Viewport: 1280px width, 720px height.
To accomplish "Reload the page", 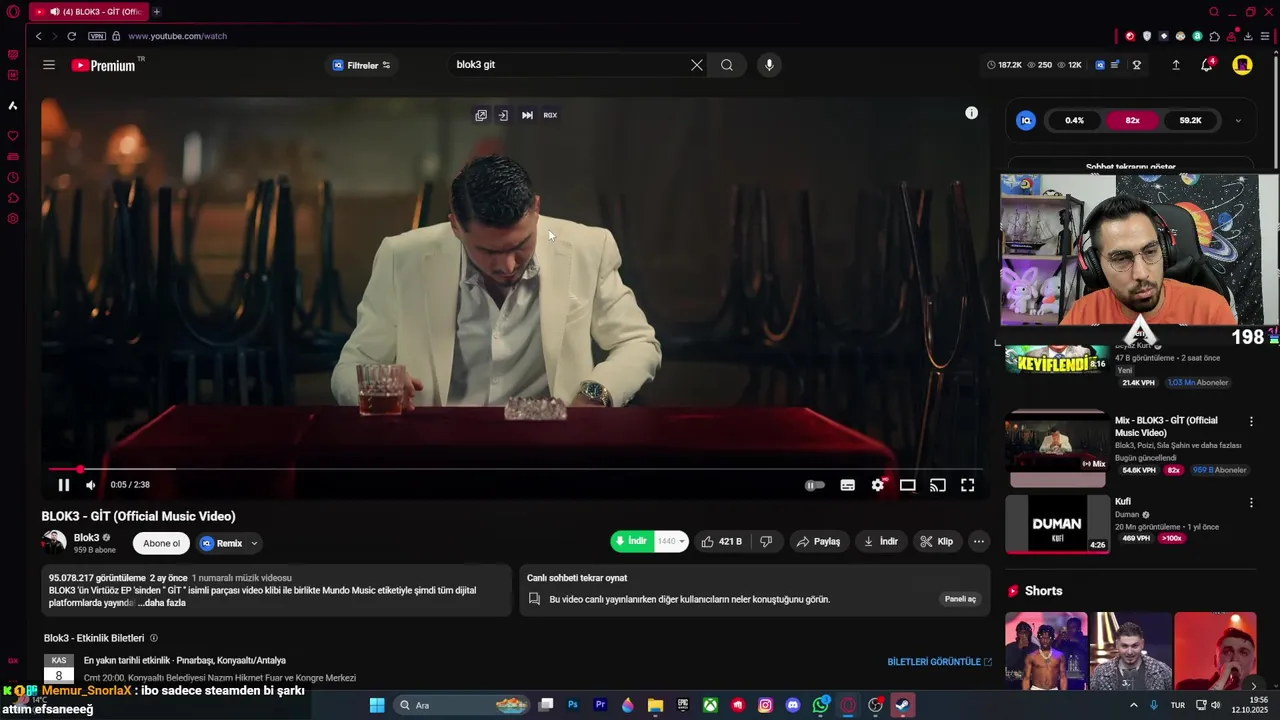I will pos(71,36).
